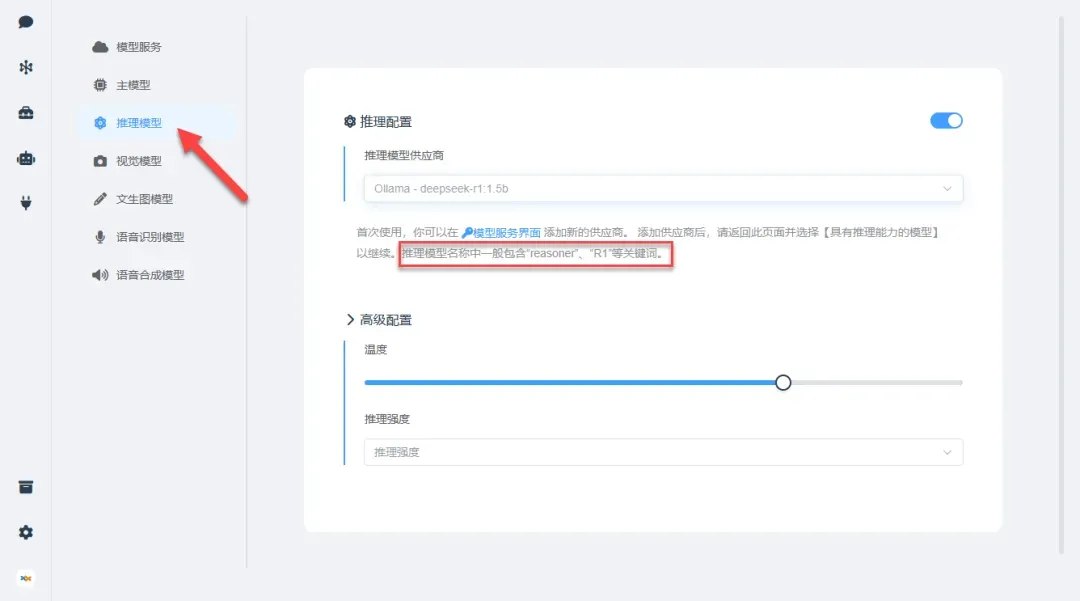Click the pencil icon beside 文生图模型
The height and width of the screenshot is (601, 1080).
100,199
